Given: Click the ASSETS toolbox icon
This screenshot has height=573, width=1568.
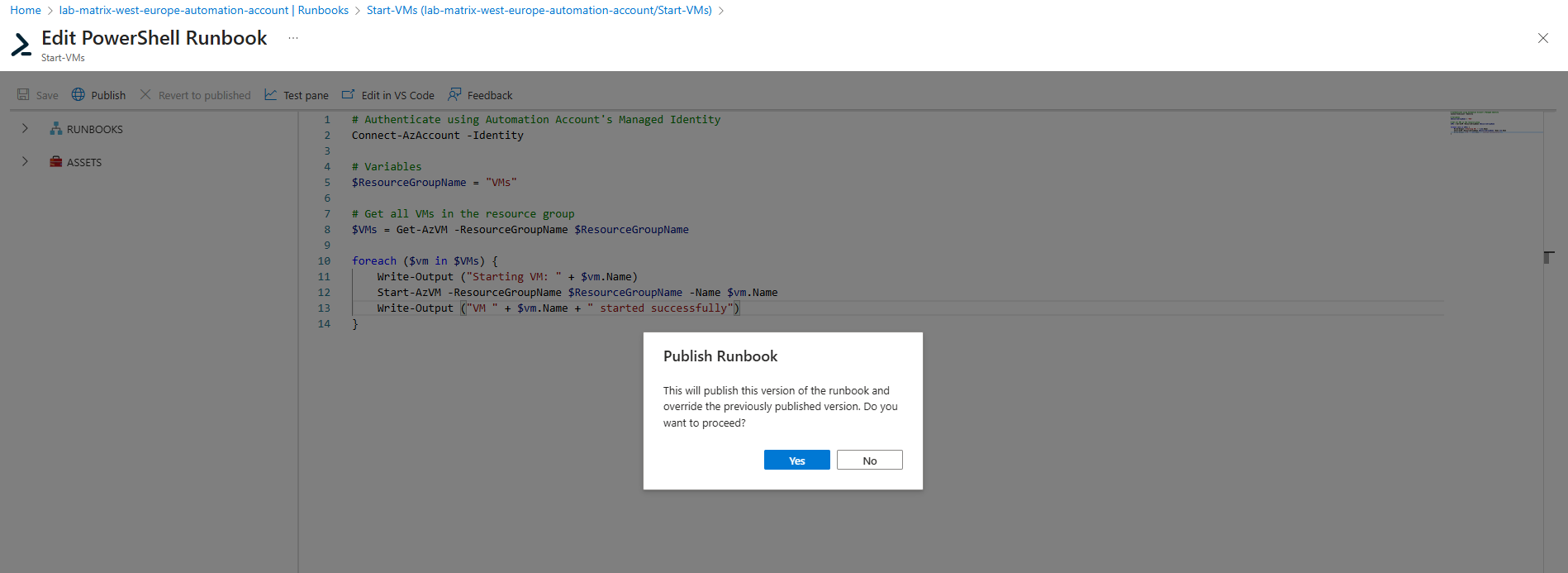Looking at the screenshot, I should click(x=56, y=161).
